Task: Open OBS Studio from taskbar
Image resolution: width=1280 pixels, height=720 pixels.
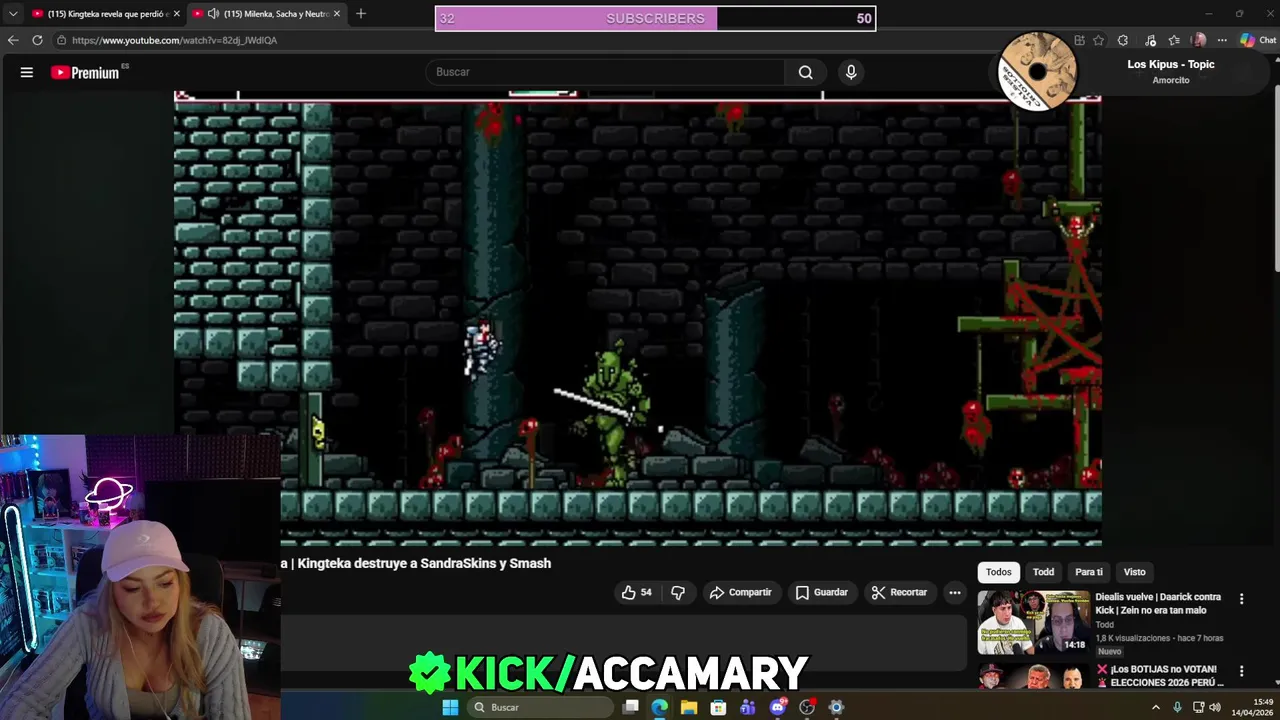Action: [x=807, y=707]
